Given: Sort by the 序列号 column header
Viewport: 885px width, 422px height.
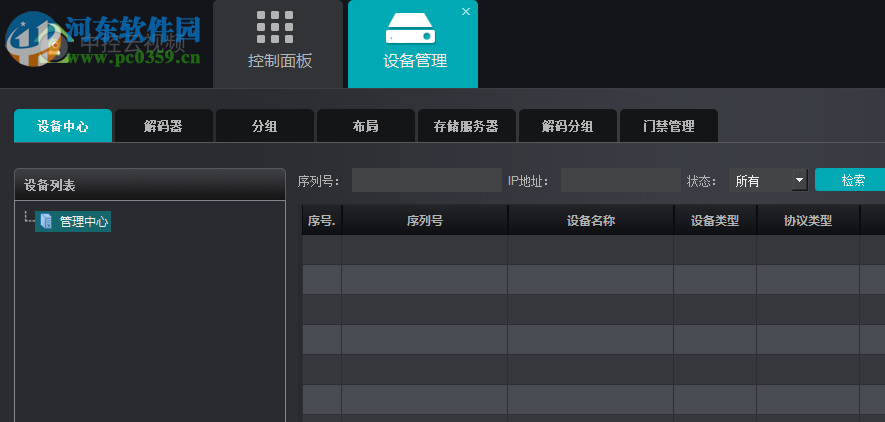Looking at the screenshot, I should (424, 221).
